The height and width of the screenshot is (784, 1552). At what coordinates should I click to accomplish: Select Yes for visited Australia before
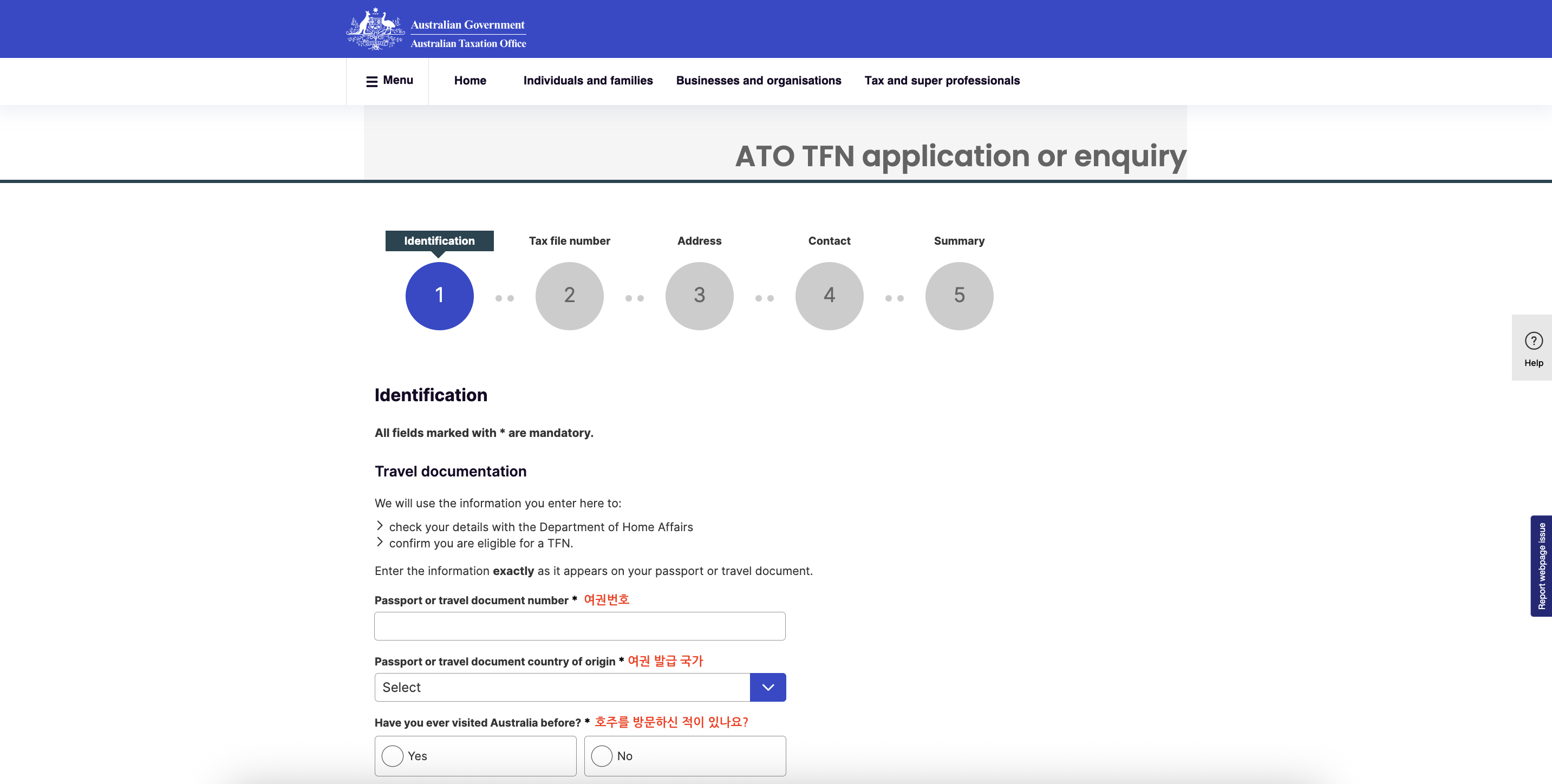point(393,756)
